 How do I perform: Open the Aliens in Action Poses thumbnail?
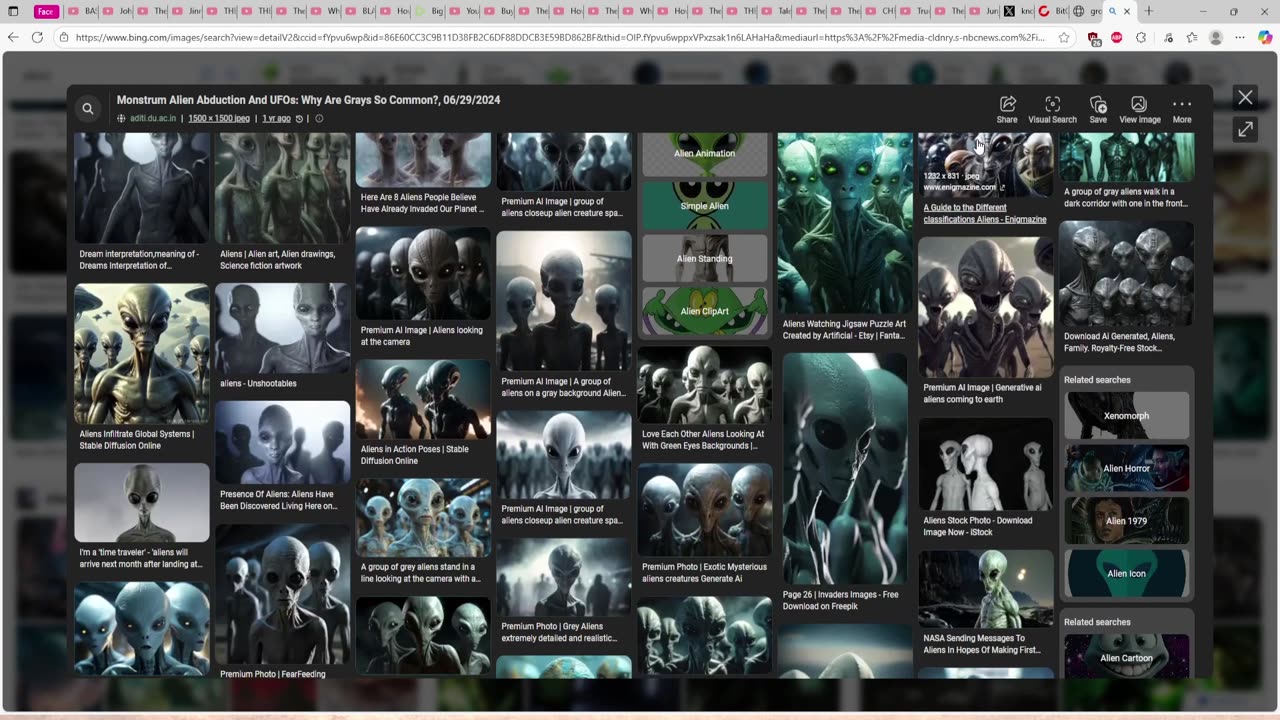coord(423,399)
